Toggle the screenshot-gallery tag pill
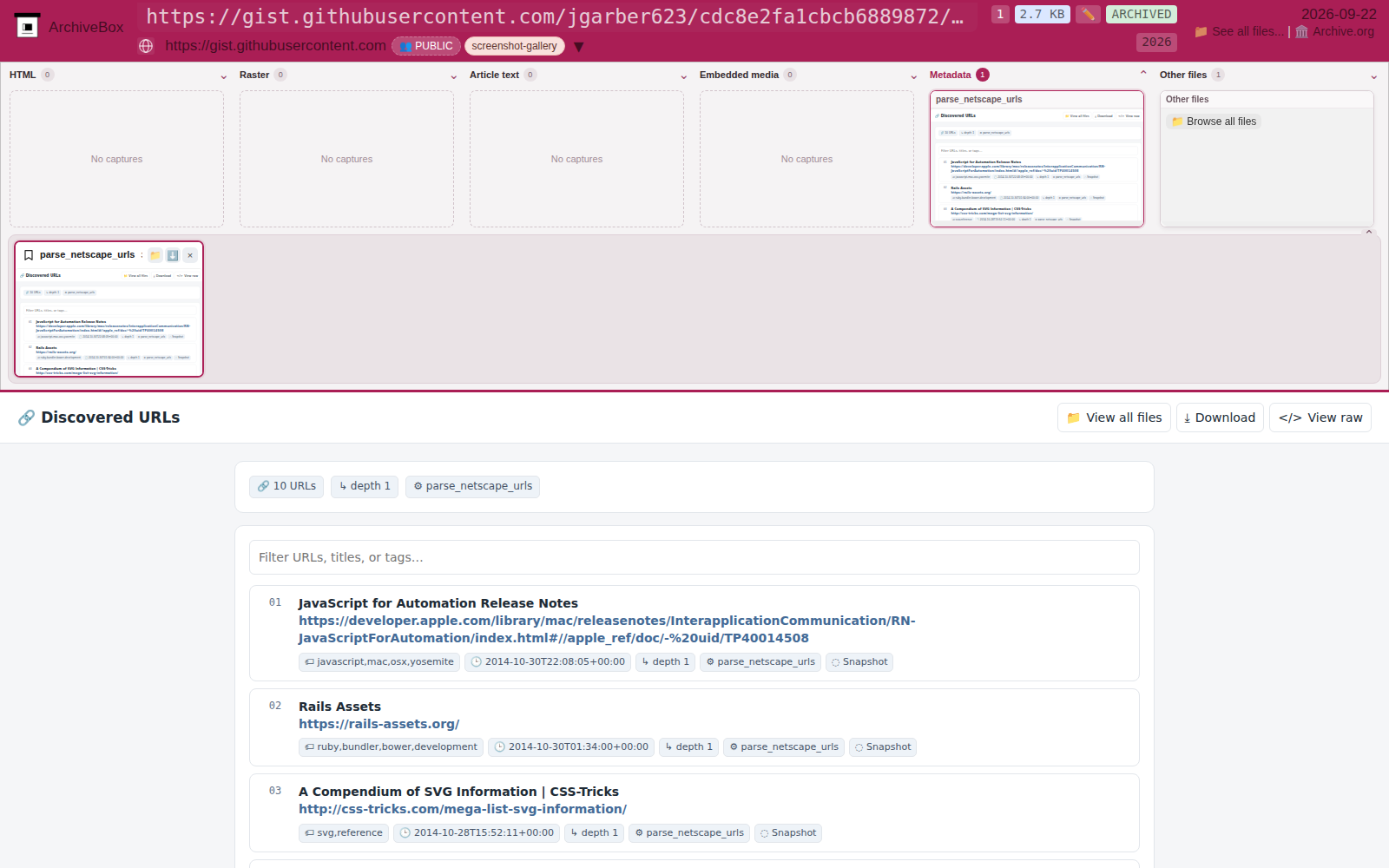This screenshot has width=1389, height=868. point(514,46)
